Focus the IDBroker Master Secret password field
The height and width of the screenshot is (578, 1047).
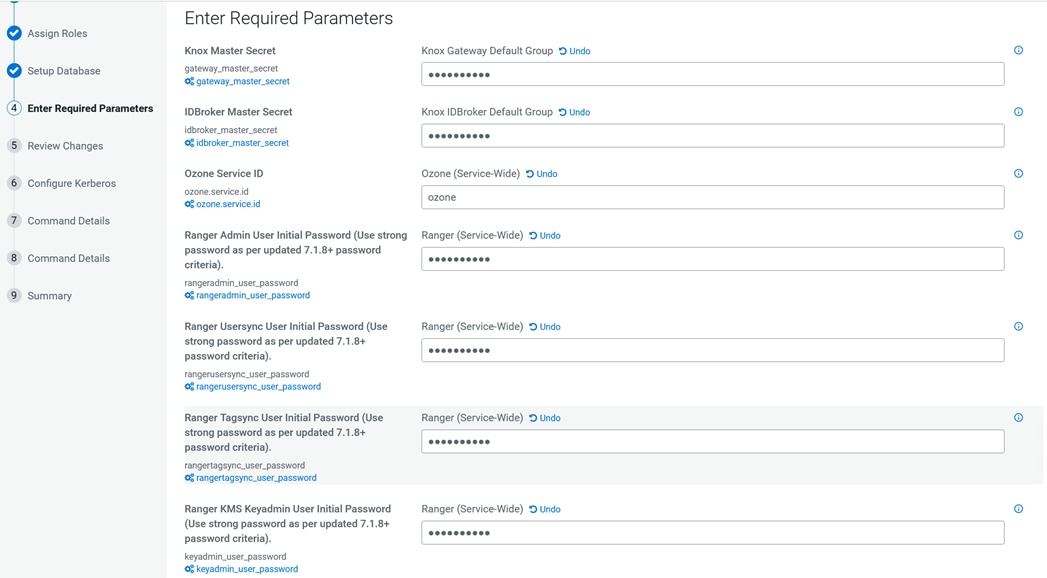point(712,135)
